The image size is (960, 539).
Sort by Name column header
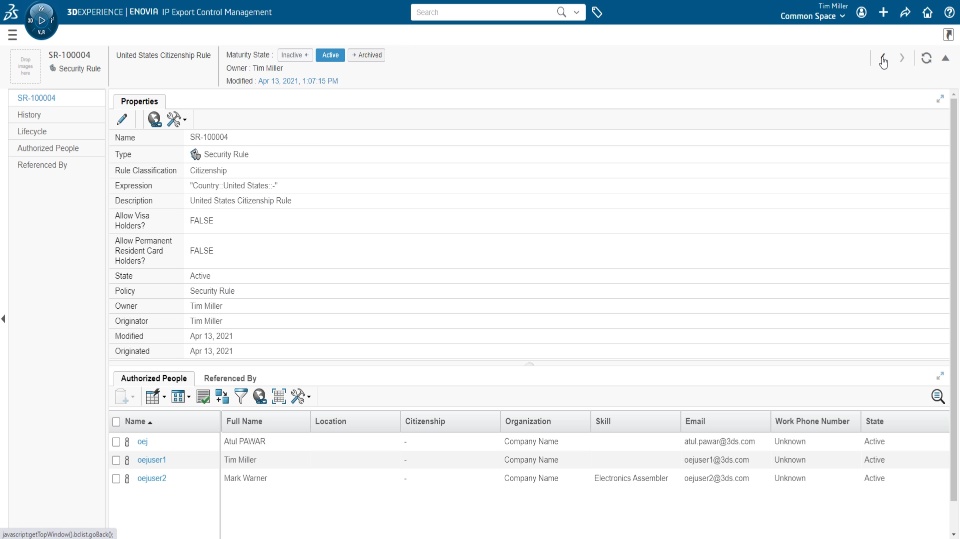[x=135, y=421]
